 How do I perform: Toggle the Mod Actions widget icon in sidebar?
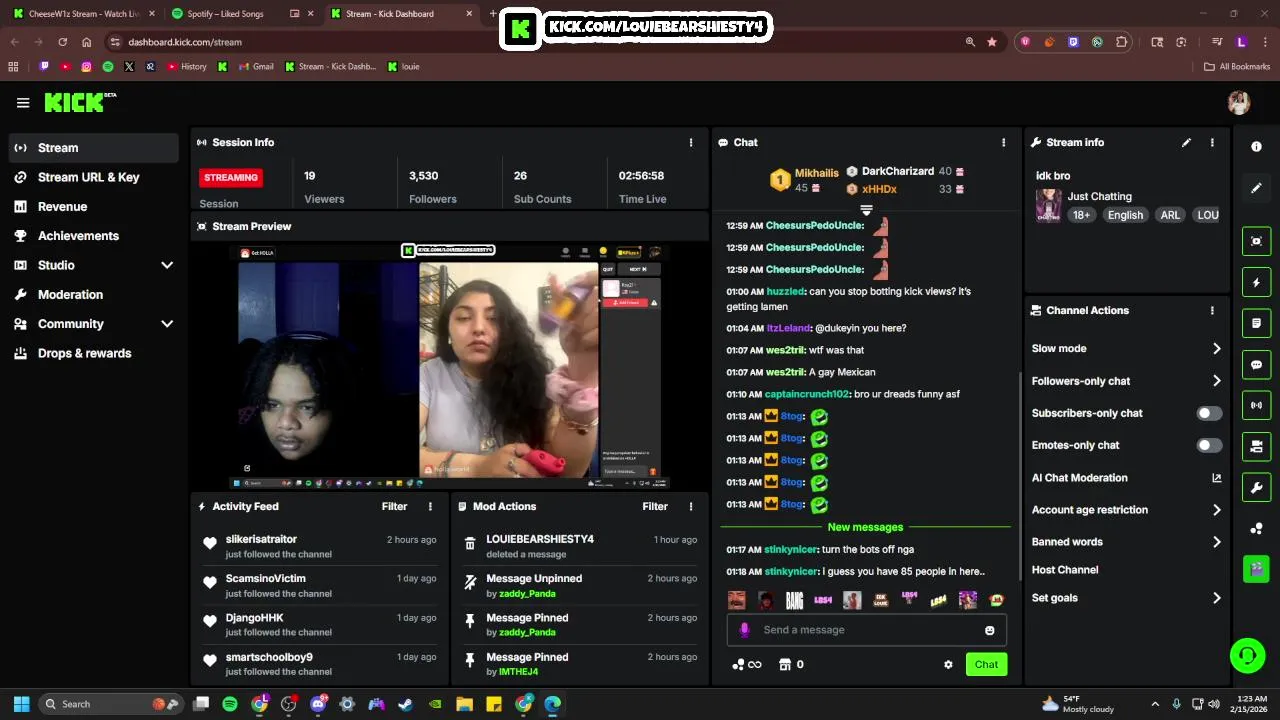coord(1256,324)
